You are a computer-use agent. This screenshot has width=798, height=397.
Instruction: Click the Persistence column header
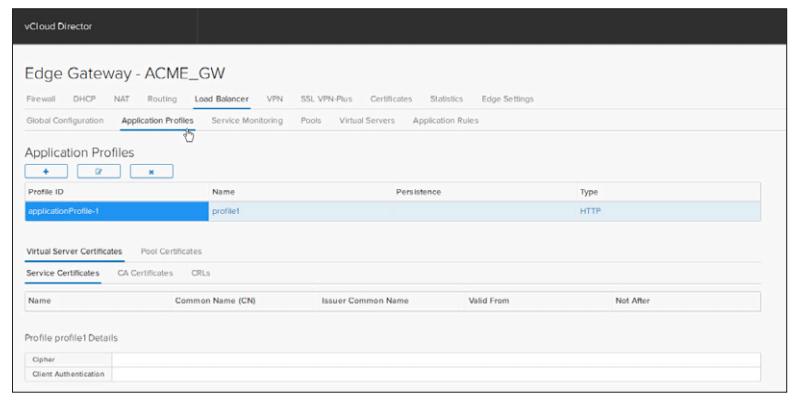484,192
